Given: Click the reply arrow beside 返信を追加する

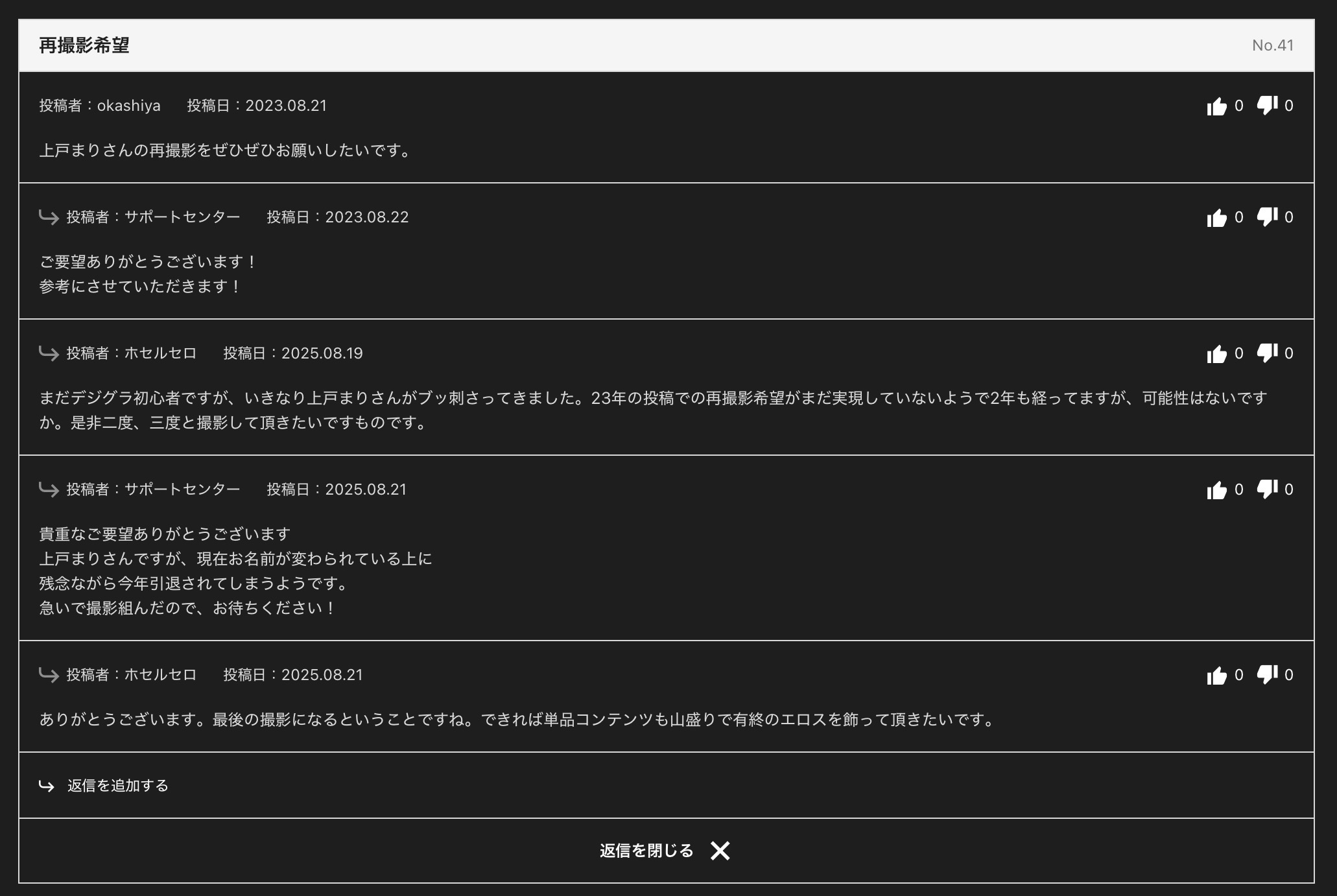Looking at the screenshot, I should click(x=47, y=786).
